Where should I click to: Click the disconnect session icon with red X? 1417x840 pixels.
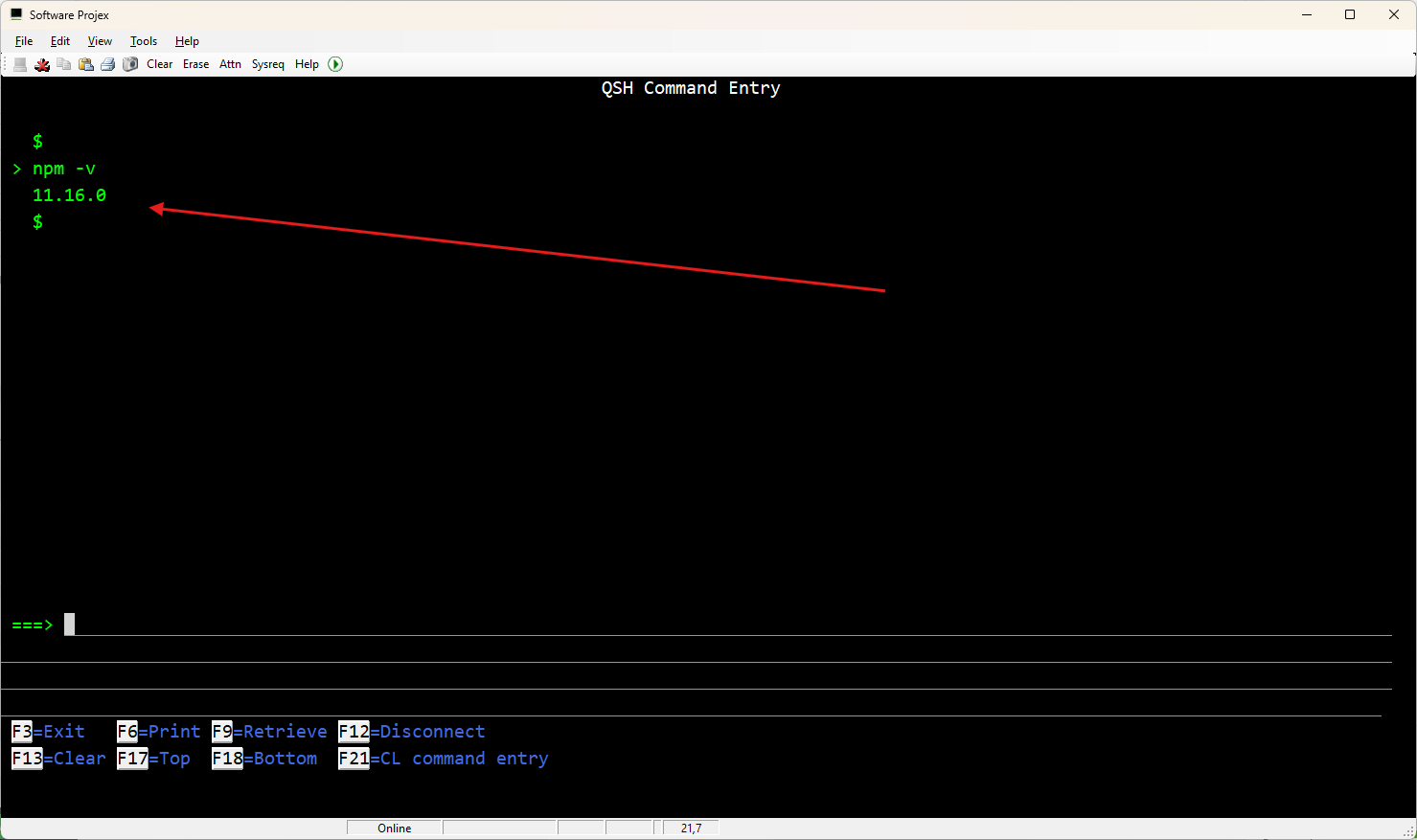tap(42, 64)
